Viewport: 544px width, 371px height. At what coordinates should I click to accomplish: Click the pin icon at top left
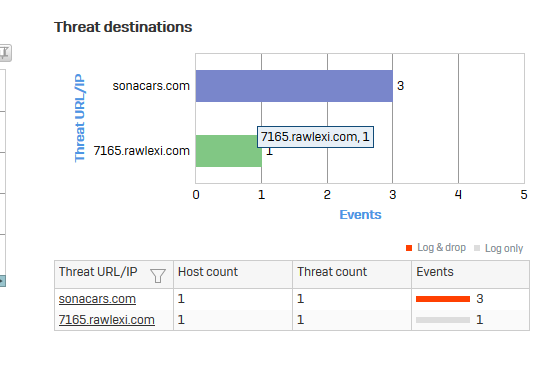(x=5, y=53)
